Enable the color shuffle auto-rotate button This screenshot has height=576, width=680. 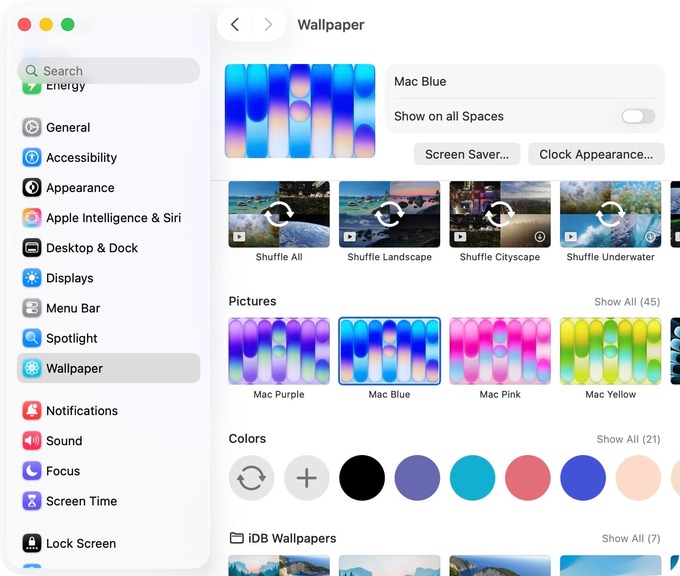click(x=251, y=478)
